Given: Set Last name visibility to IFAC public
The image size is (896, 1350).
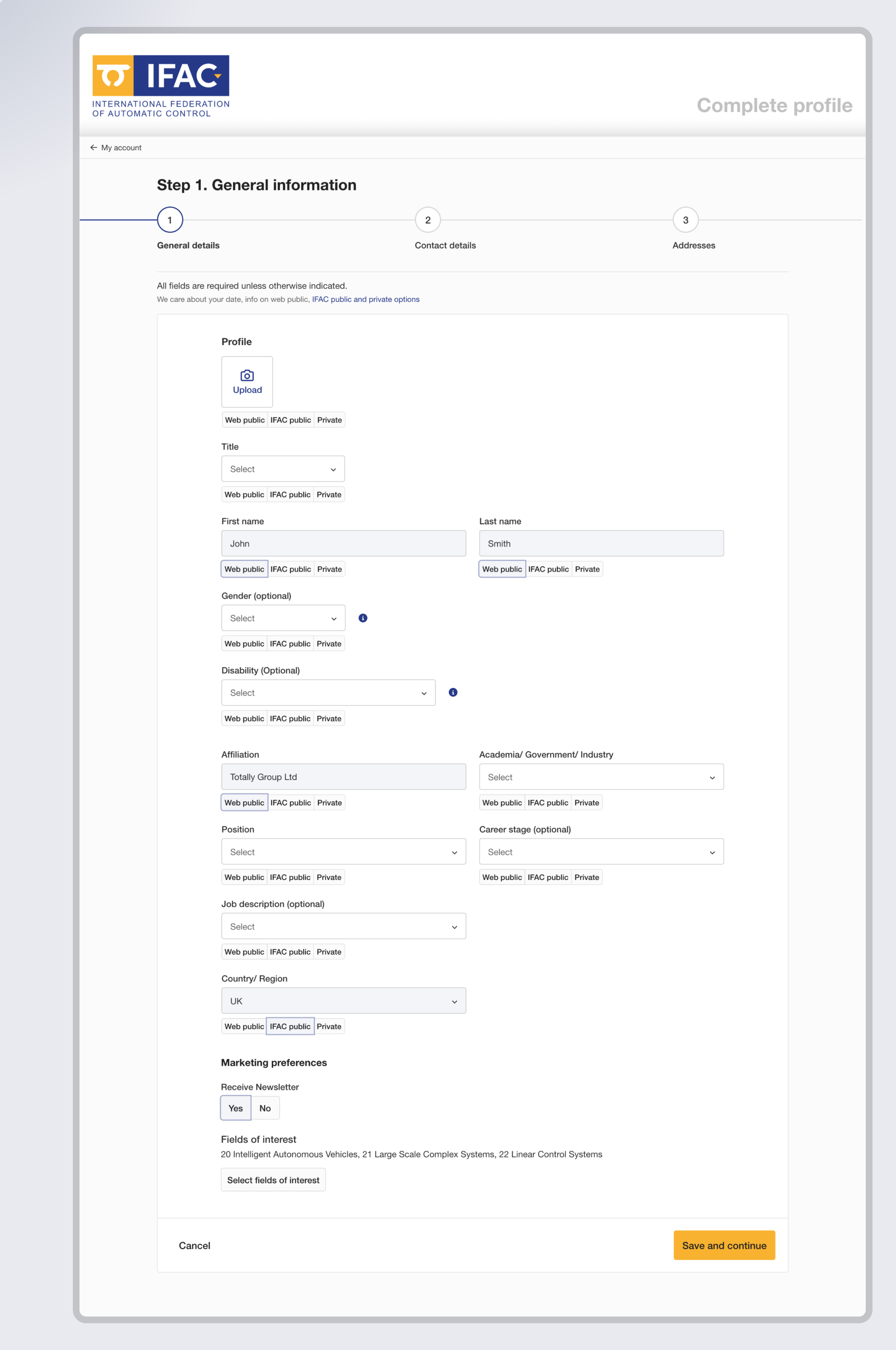Looking at the screenshot, I should click(x=548, y=569).
